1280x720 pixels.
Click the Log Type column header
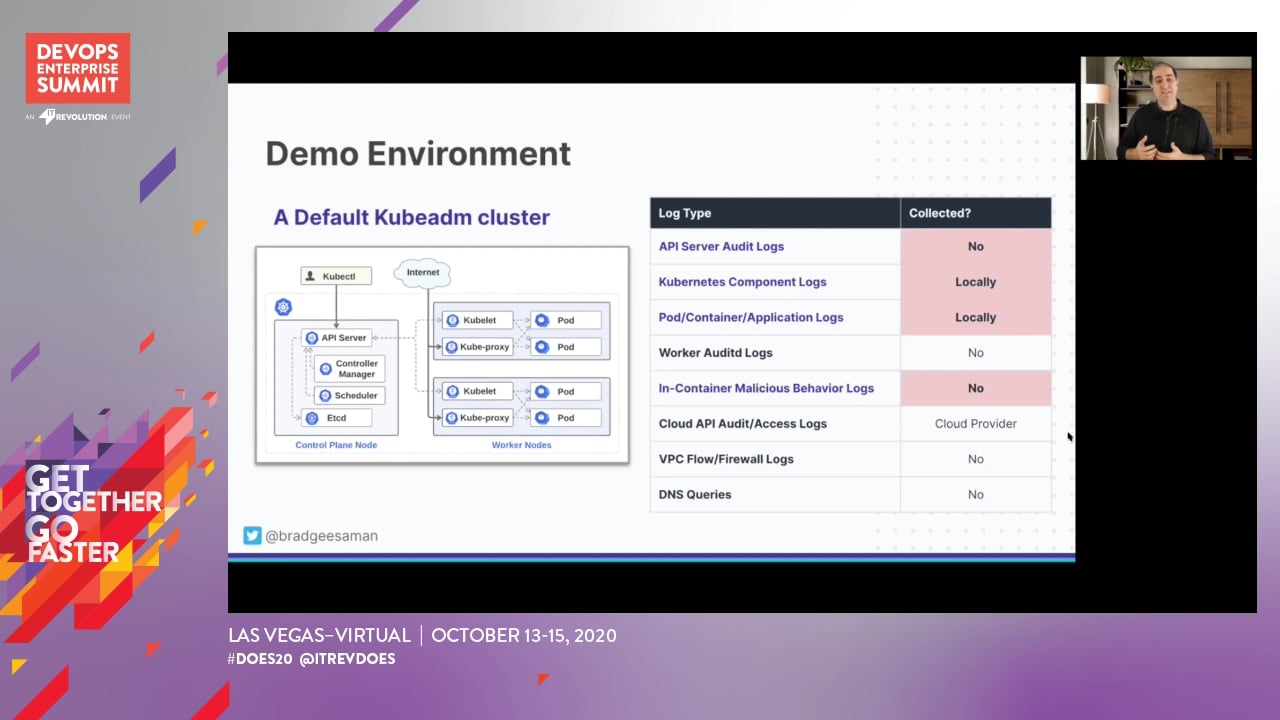pos(685,213)
